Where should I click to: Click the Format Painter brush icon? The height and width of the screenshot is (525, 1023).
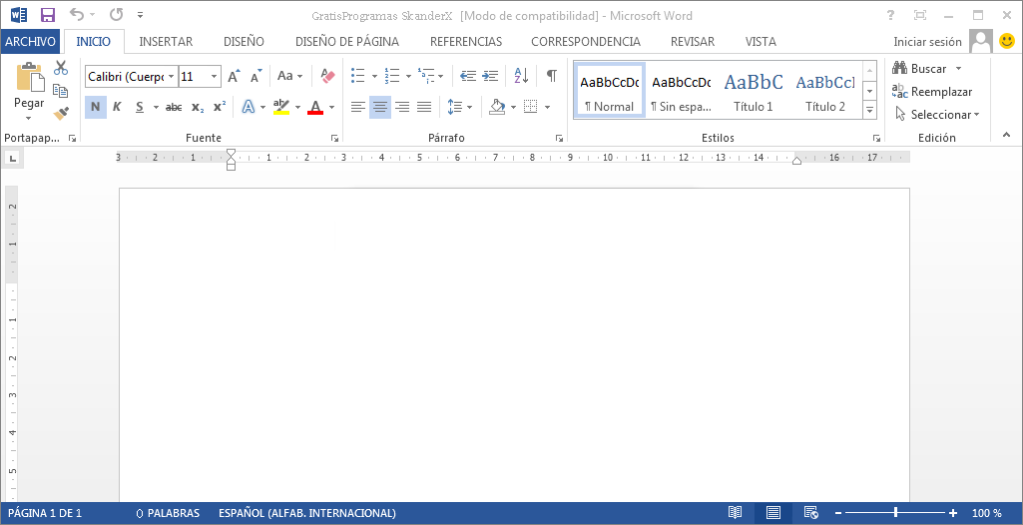click(x=61, y=112)
